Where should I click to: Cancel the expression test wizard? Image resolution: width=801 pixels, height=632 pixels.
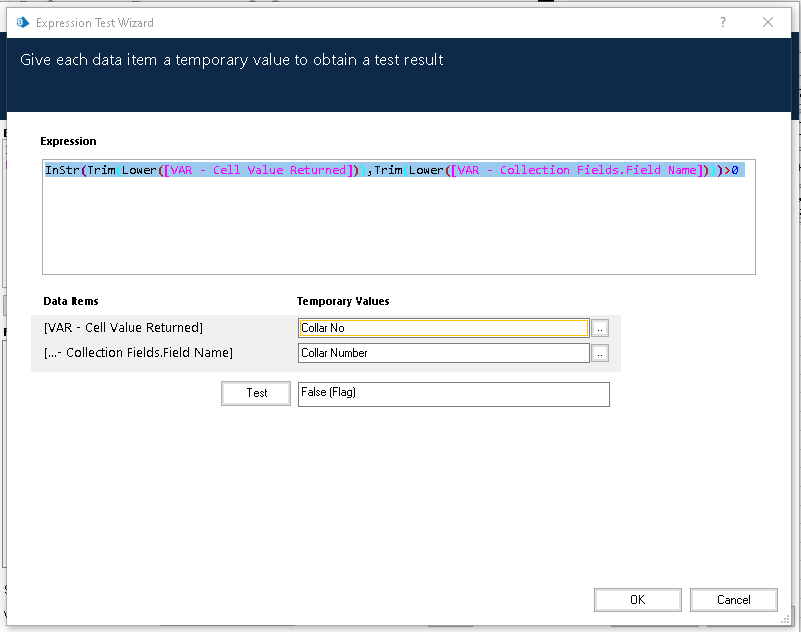click(733, 599)
